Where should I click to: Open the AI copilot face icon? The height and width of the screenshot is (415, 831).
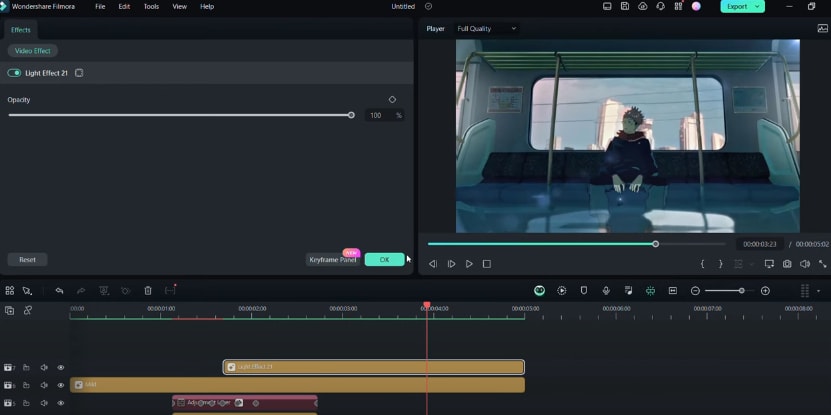pyautogui.click(x=539, y=290)
